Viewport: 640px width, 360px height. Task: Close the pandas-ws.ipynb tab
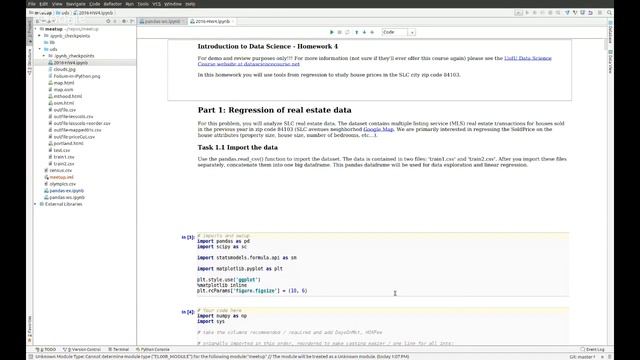[184, 21]
